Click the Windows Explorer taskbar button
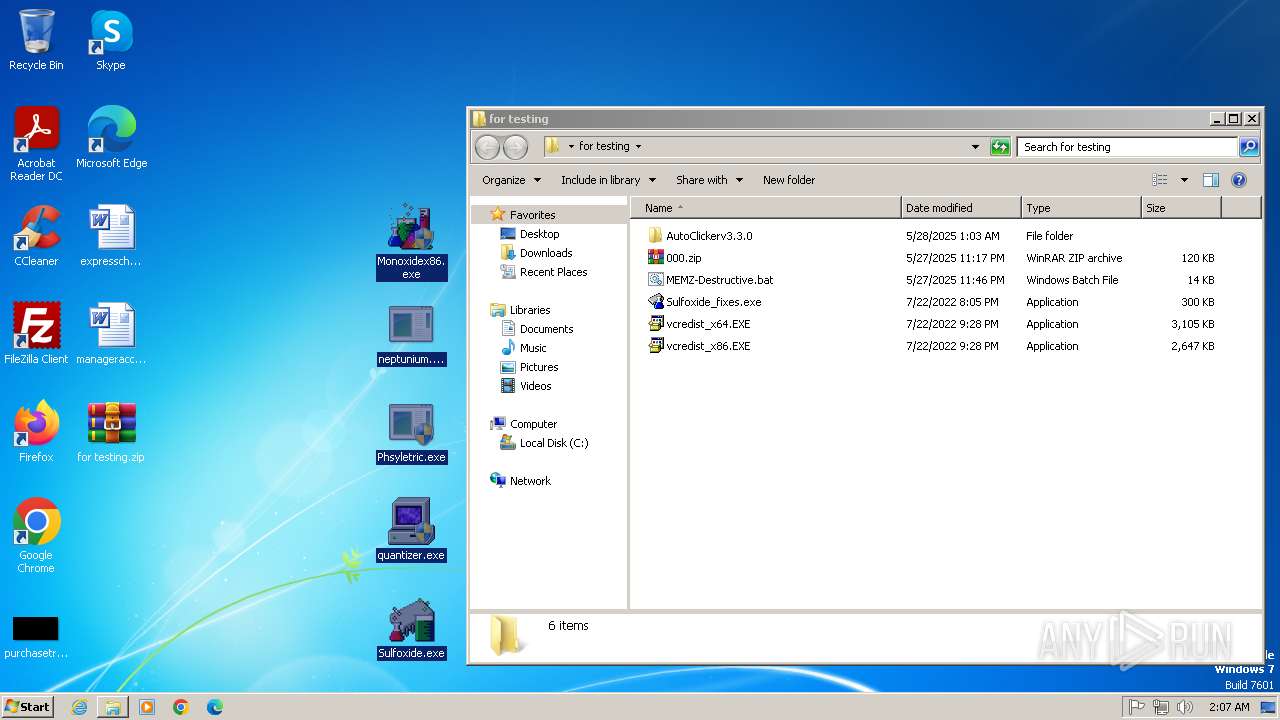 113,707
